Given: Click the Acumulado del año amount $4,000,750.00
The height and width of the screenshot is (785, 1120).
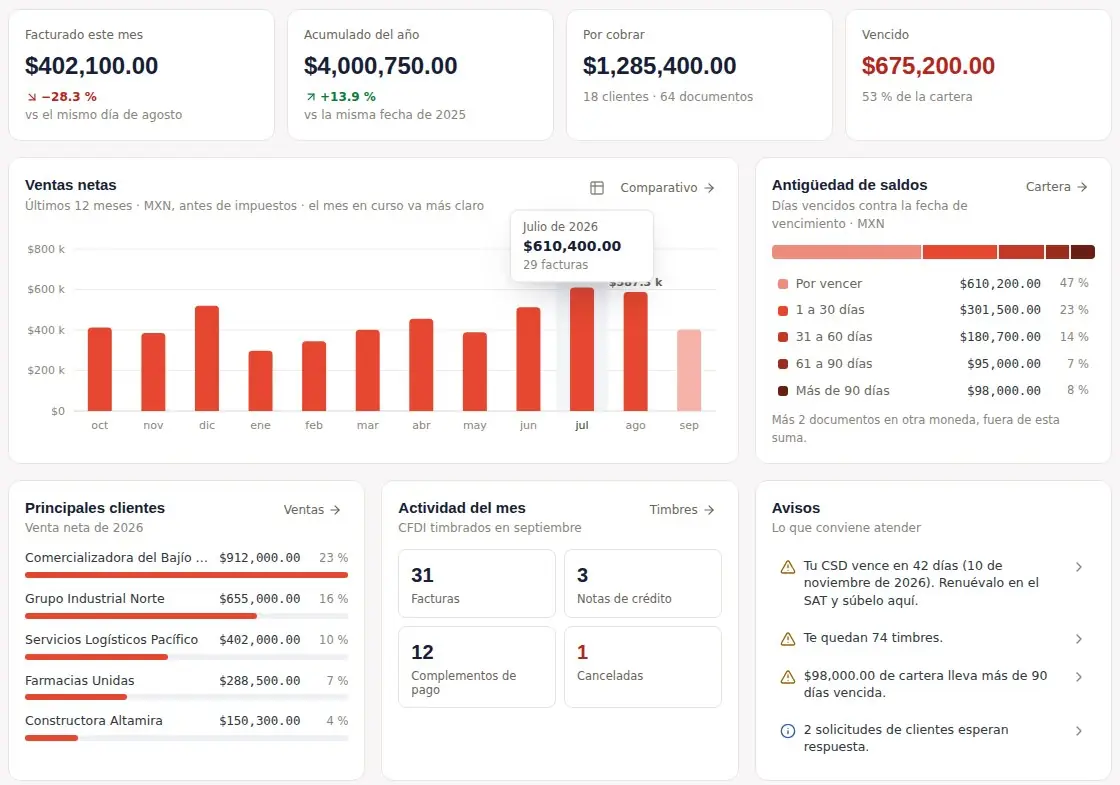Looking at the screenshot, I should coord(380,66).
